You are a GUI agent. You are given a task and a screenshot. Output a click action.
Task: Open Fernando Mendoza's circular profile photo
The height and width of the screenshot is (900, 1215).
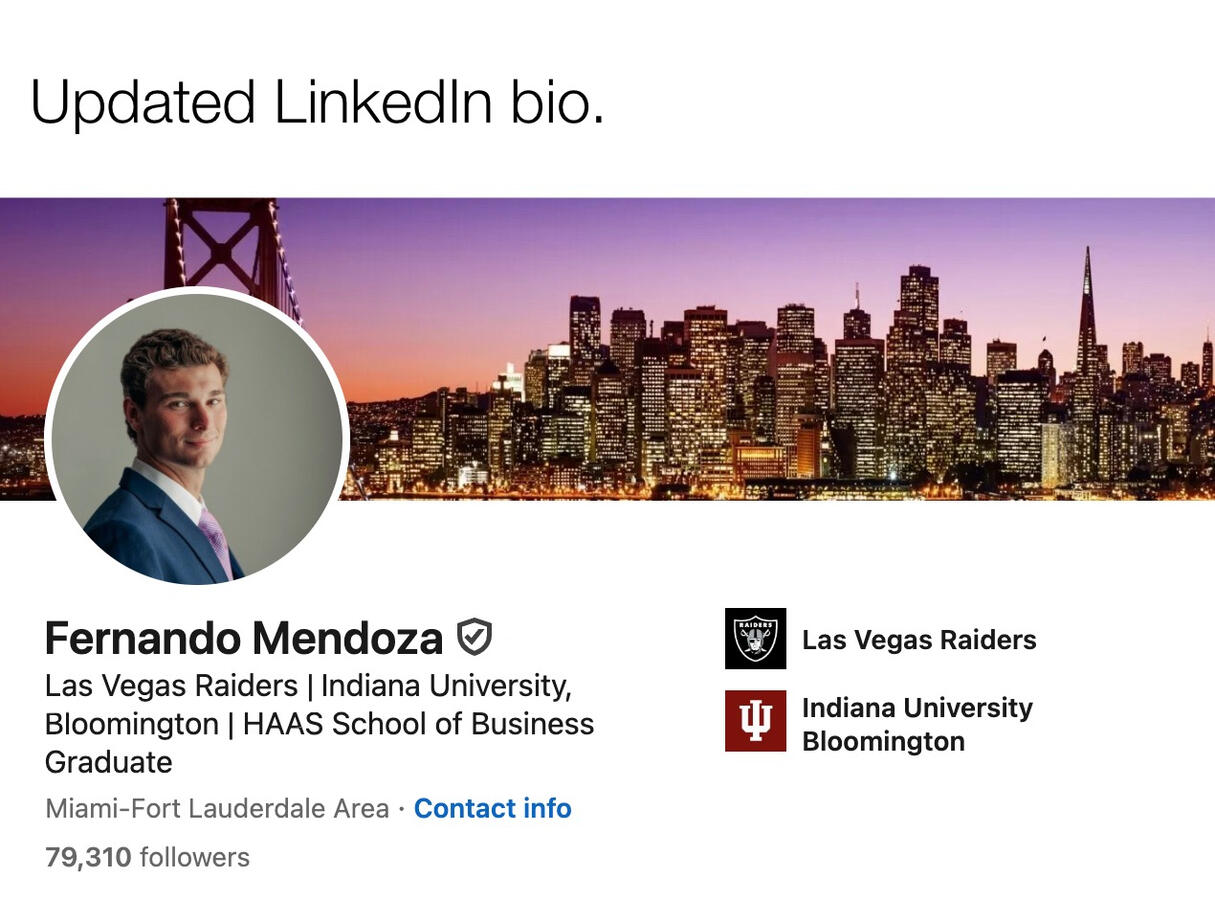pos(197,437)
